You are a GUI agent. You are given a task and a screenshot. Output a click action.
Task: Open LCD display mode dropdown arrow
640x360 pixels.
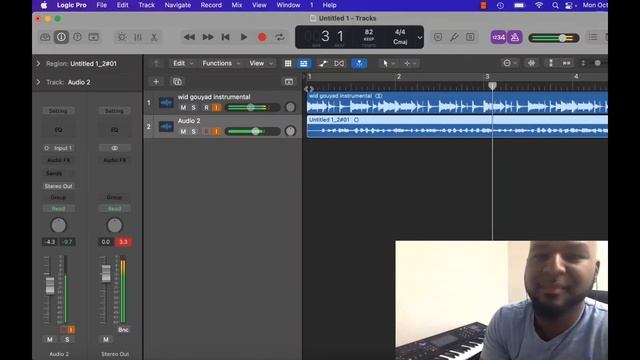(420, 38)
